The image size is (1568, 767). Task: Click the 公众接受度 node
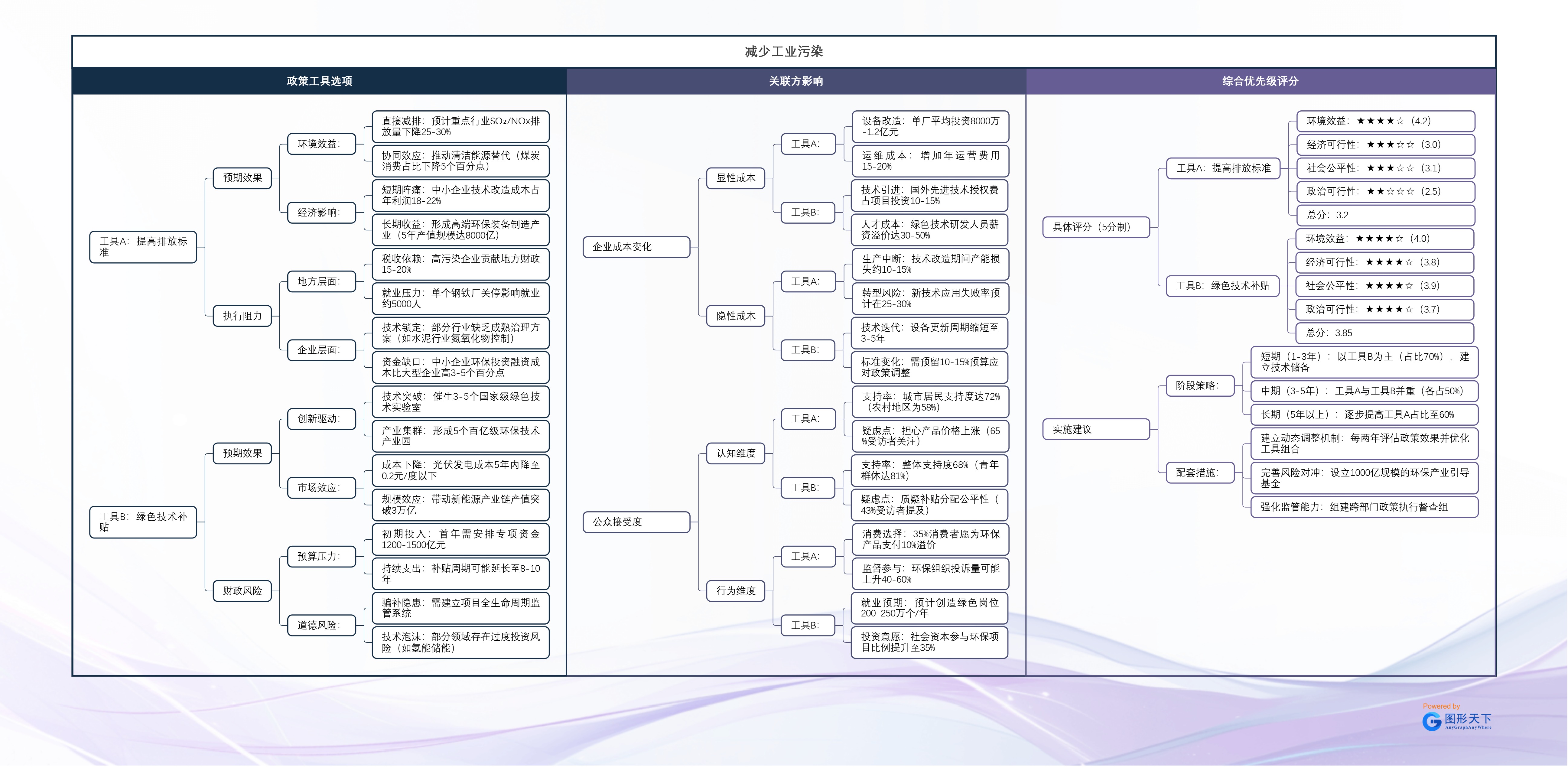[636, 522]
